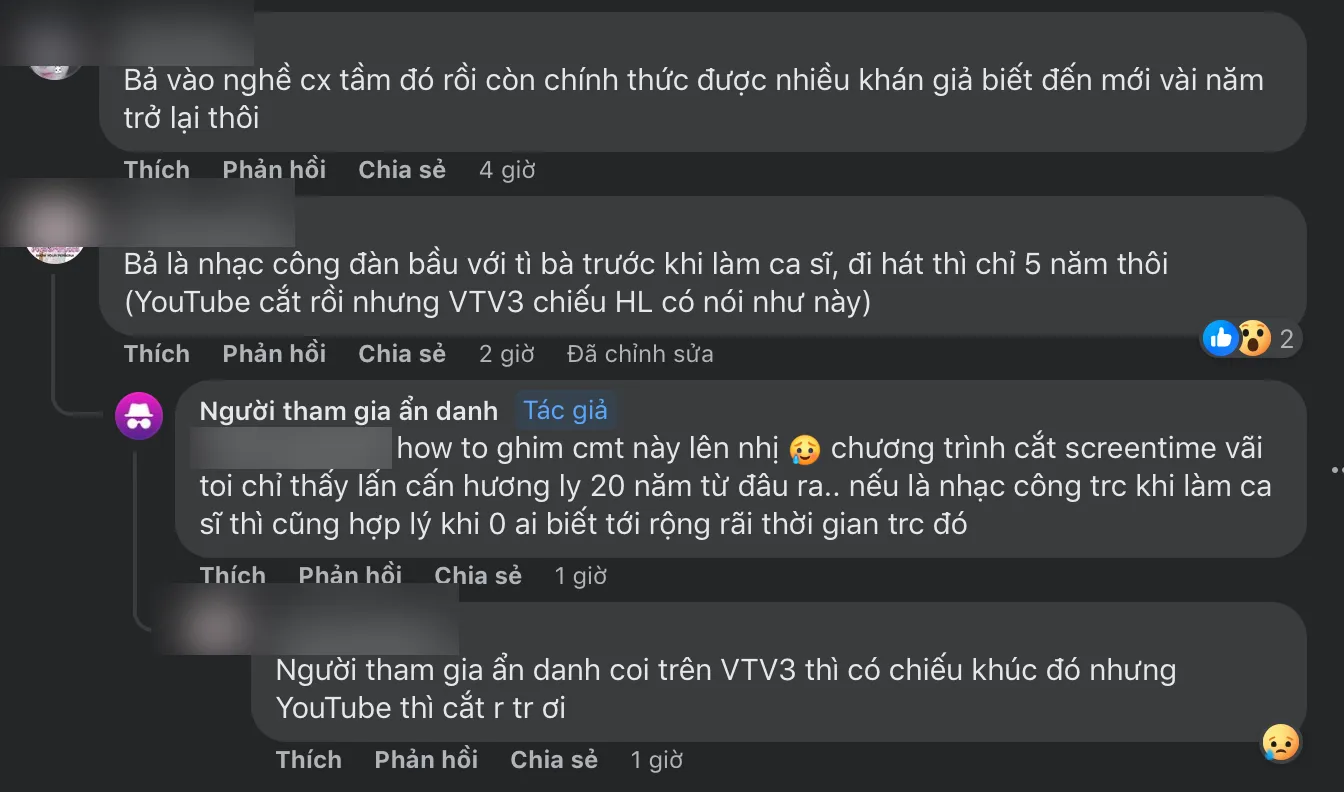
Task: Click the 4 giờ timestamp link
Action: coord(507,170)
